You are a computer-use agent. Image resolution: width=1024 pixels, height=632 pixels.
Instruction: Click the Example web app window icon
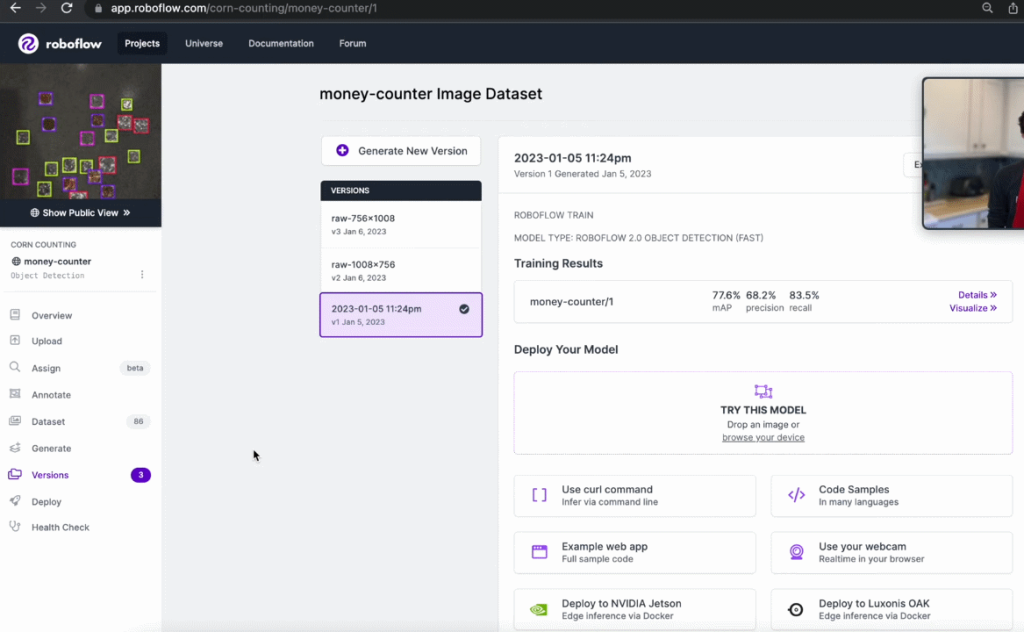point(539,552)
